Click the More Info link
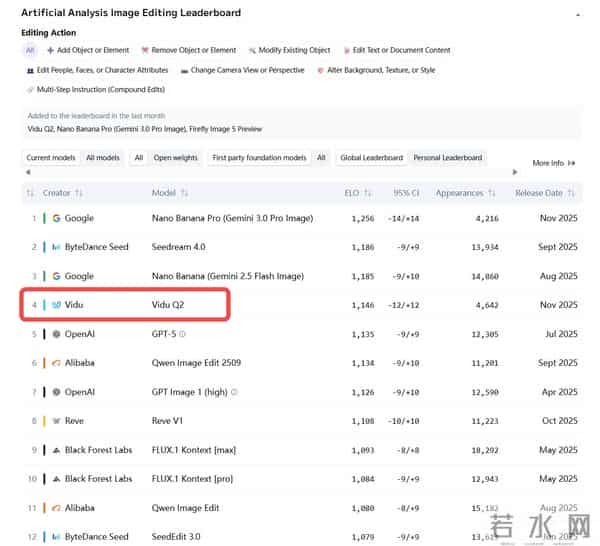This screenshot has height=546, width=600. [554, 163]
